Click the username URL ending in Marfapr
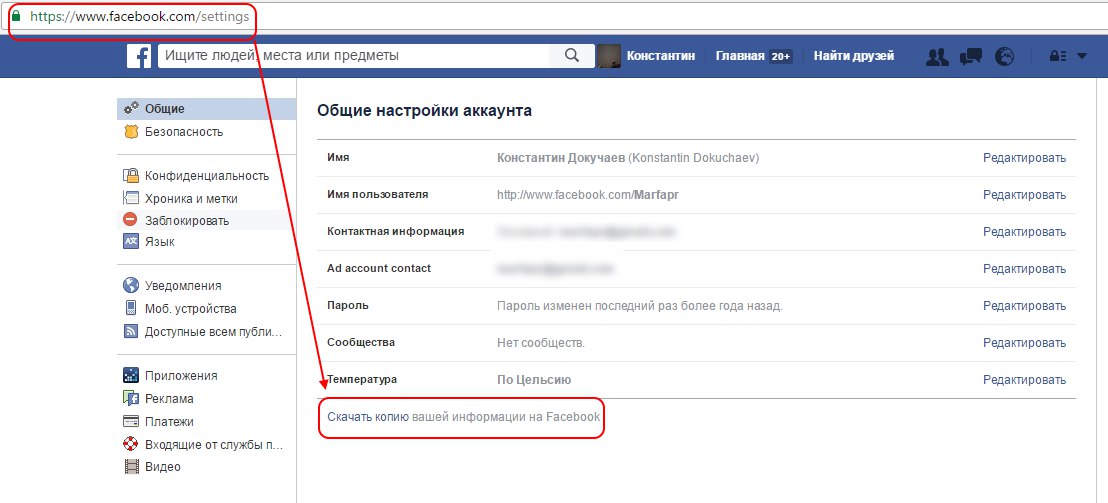 click(588, 195)
